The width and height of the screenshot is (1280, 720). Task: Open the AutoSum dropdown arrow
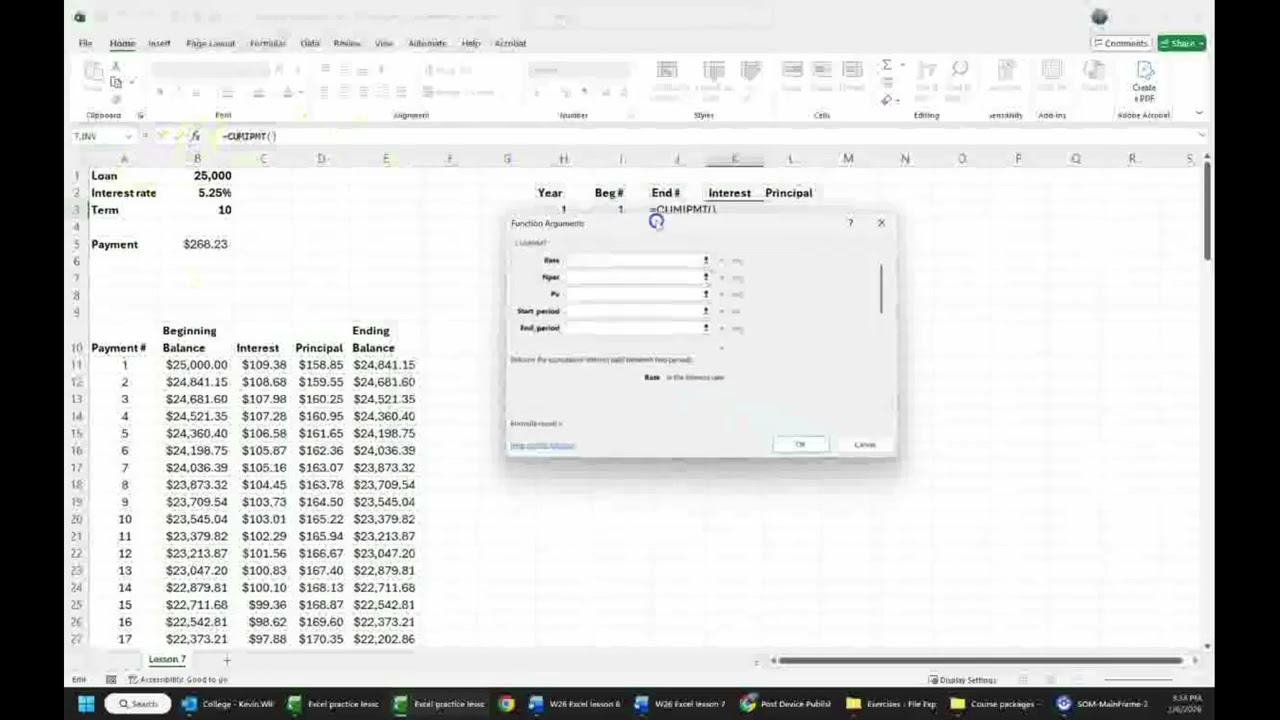click(x=901, y=66)
